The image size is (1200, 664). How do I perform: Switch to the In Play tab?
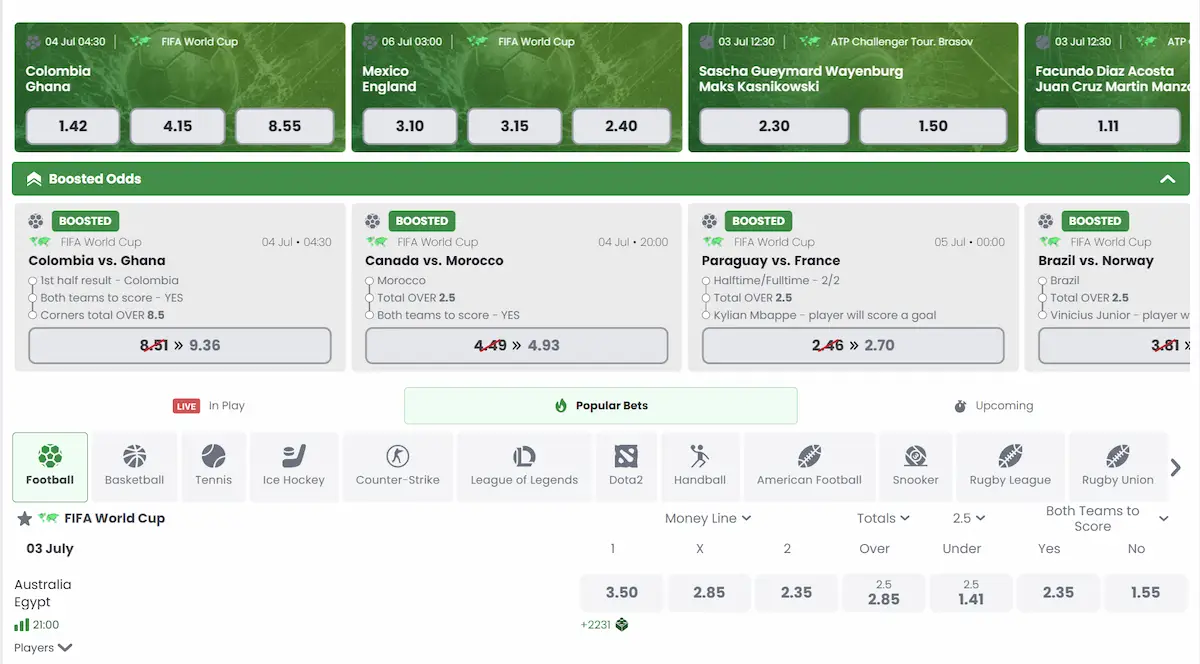coord(209,406)
